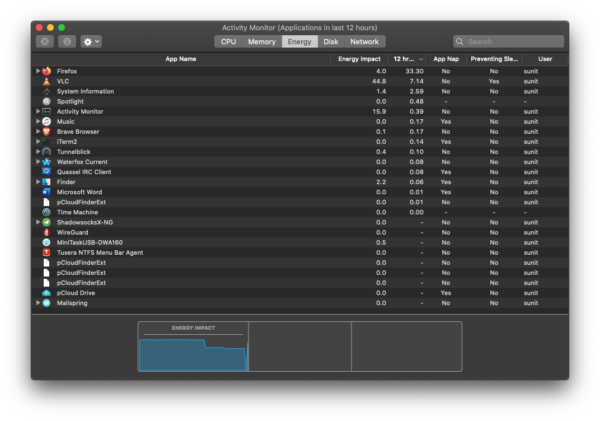Expand the Firefox process disclosure triangle
The width and height of the screenshot is (600, 421).
click(x=38, y=71)
